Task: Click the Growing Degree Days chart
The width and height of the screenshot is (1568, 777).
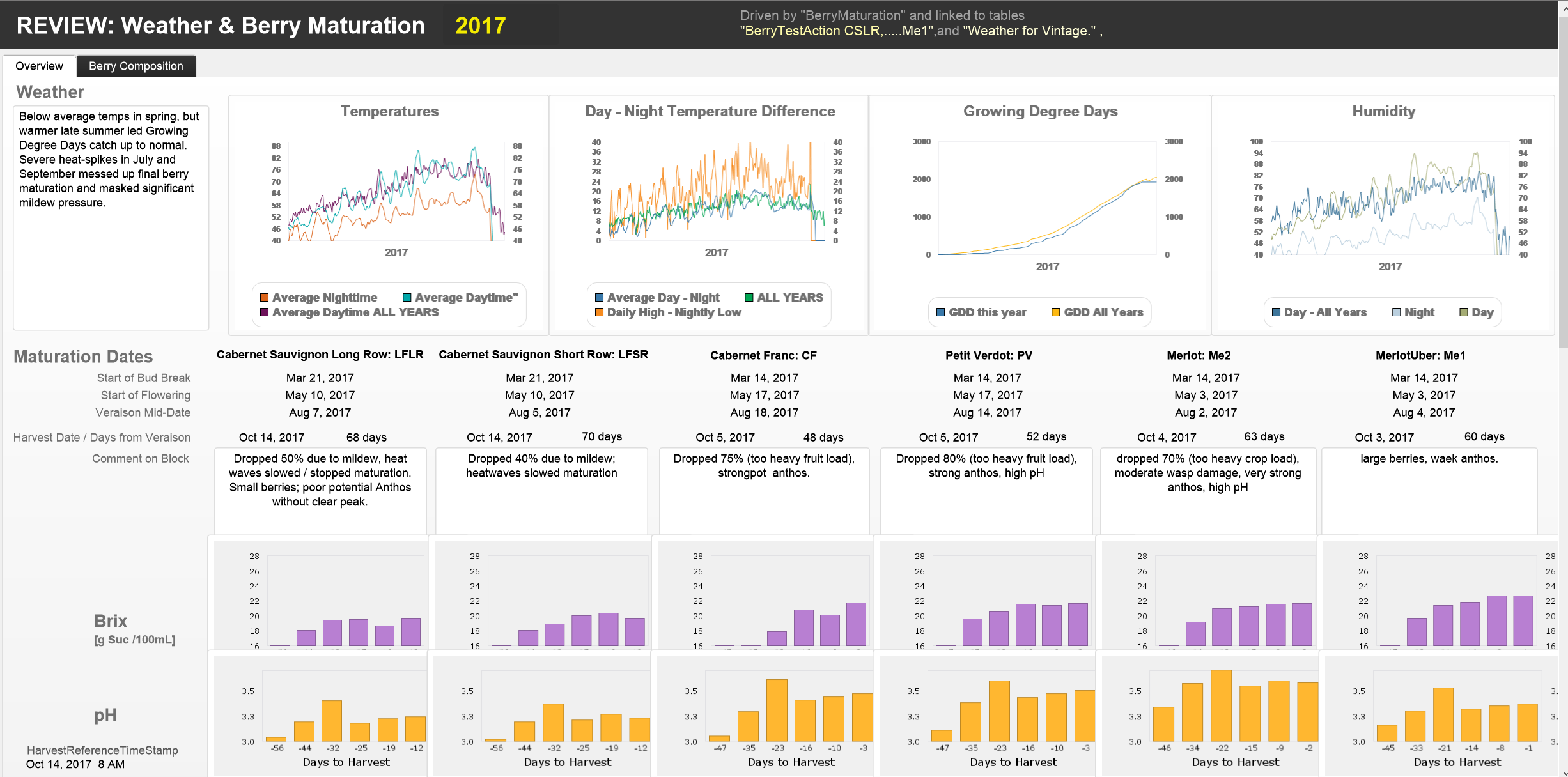Action: (x=1046, y=198)
